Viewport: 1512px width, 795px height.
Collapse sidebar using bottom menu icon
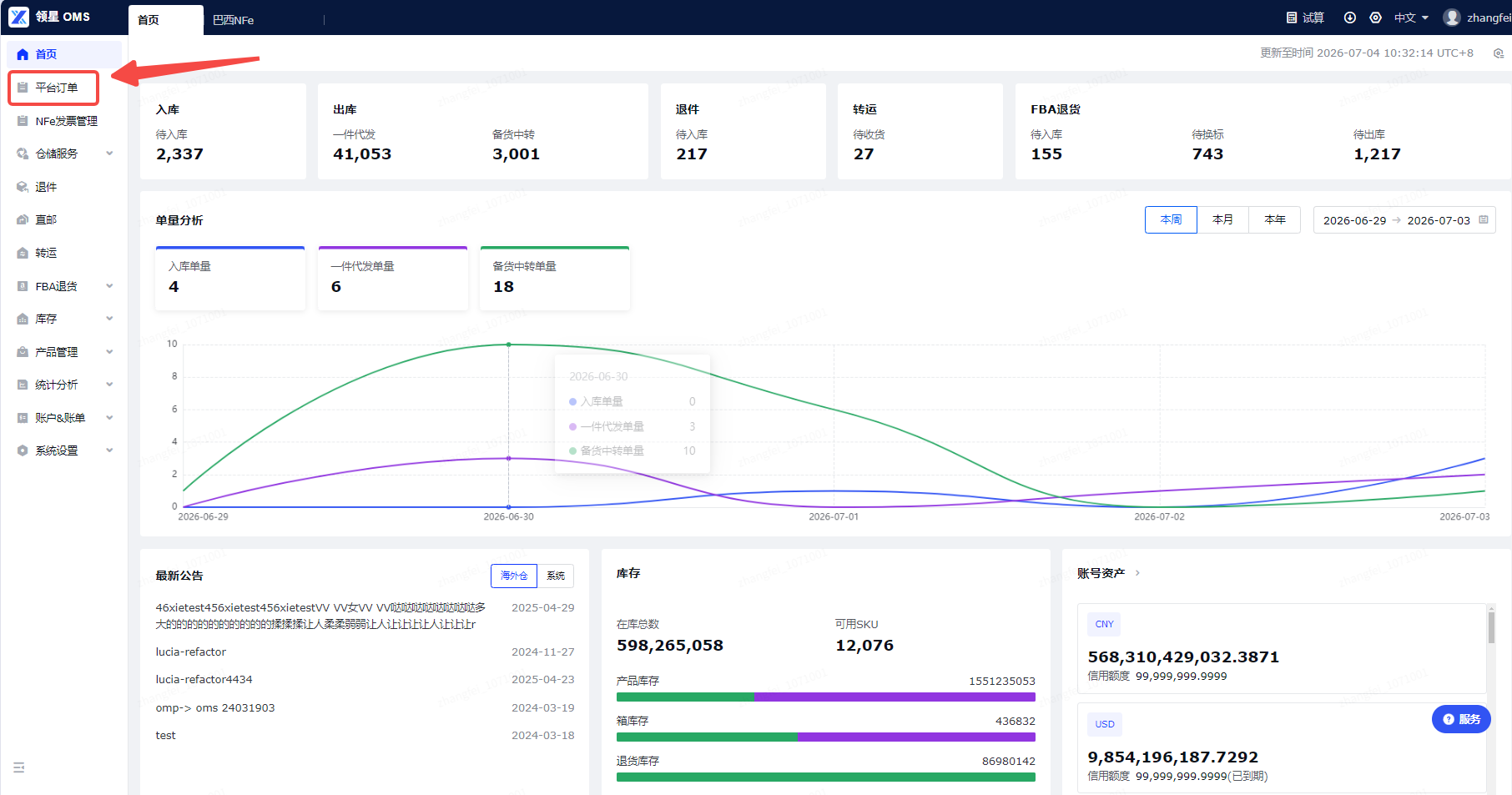point(19,767)
